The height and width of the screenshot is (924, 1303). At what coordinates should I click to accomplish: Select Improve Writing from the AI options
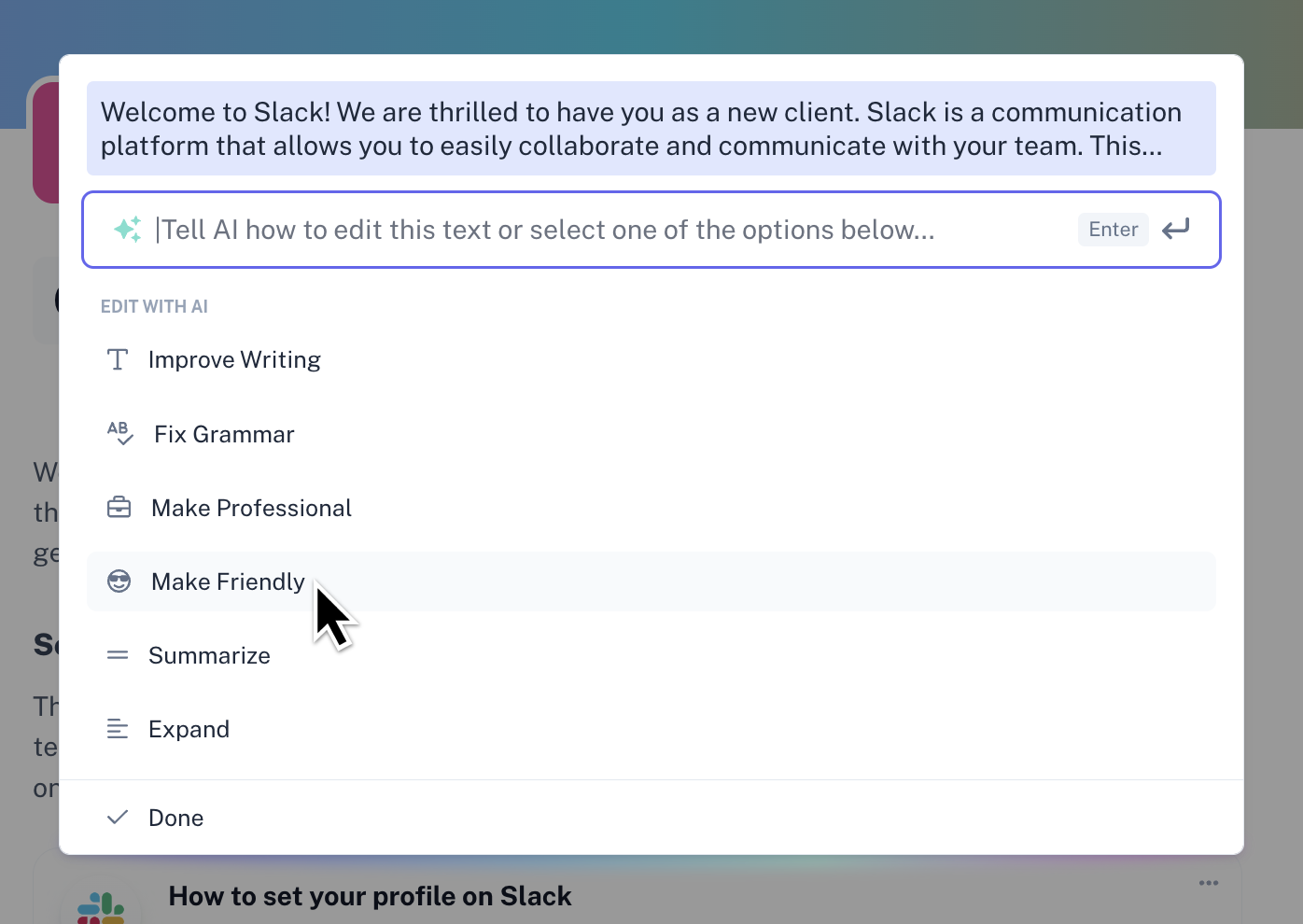pyautogui.click(x=234, y=358)
